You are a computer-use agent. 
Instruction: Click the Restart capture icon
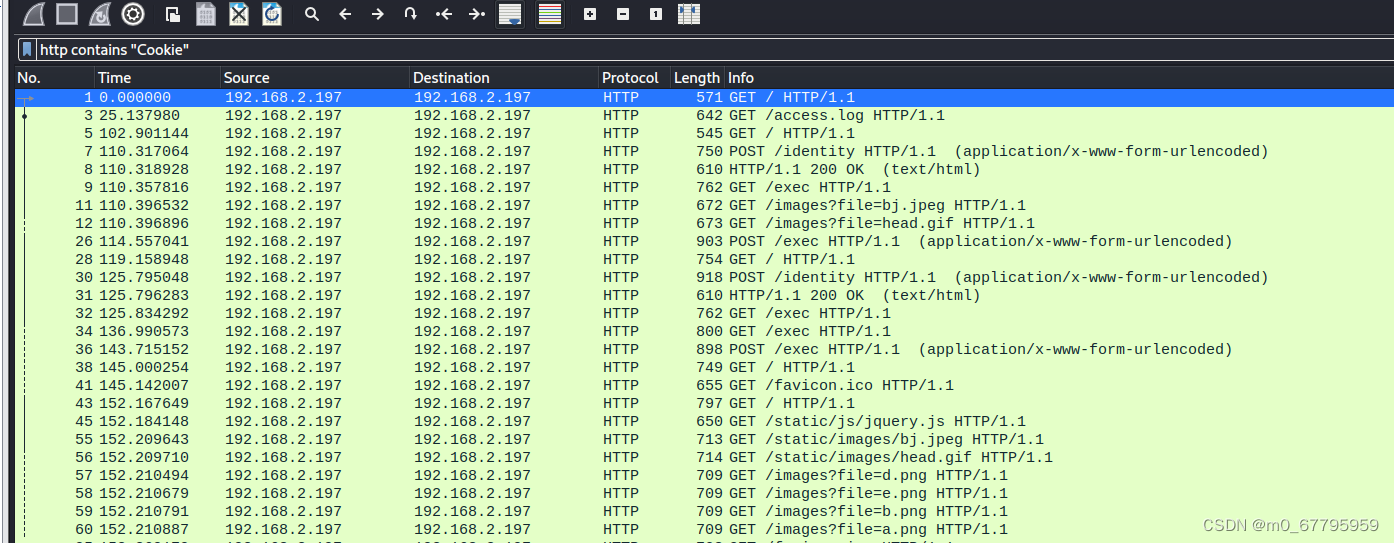coord(100,14)
